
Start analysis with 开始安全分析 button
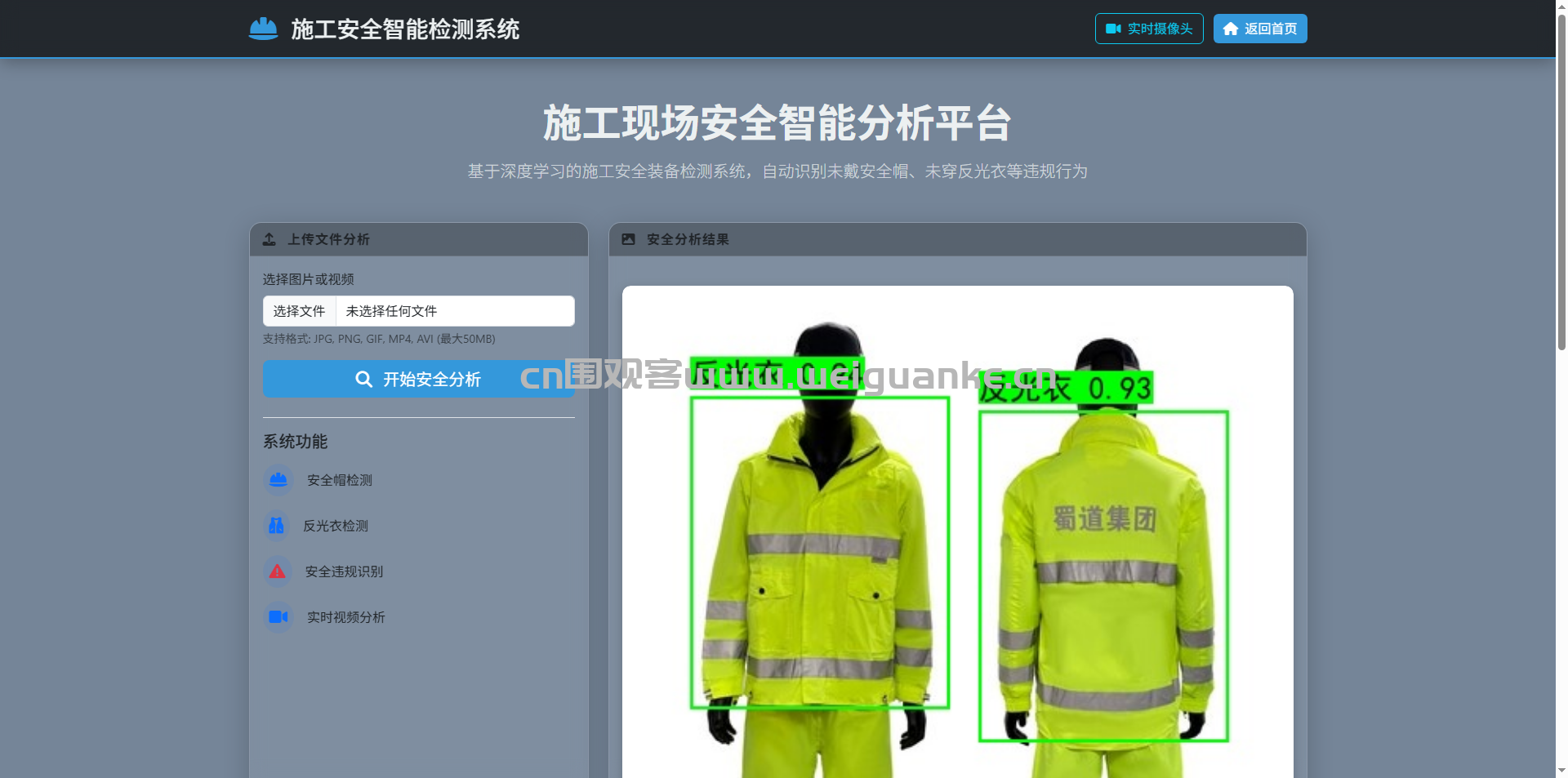coord(418,380)
